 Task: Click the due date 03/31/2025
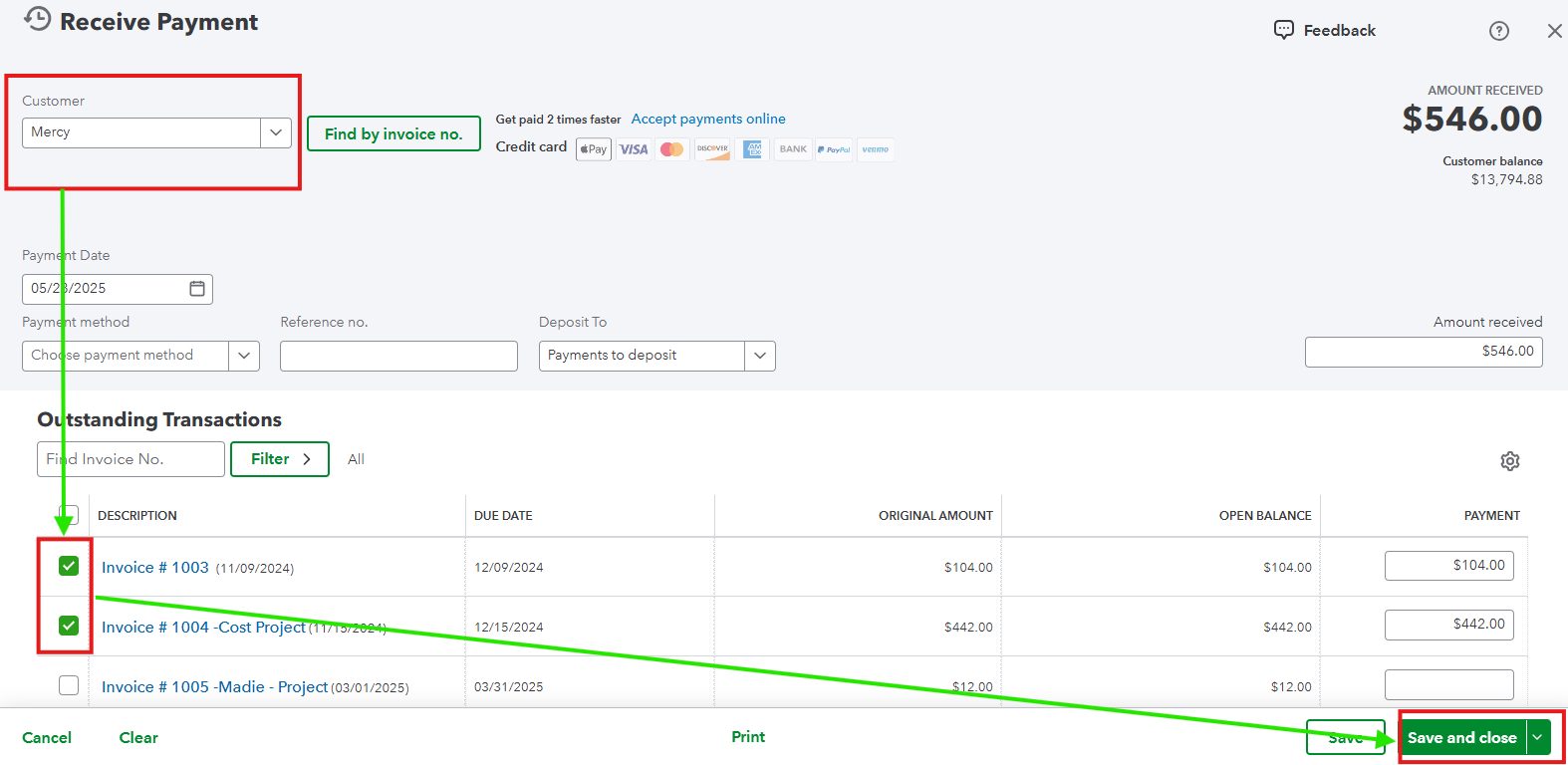coord(509,687)
